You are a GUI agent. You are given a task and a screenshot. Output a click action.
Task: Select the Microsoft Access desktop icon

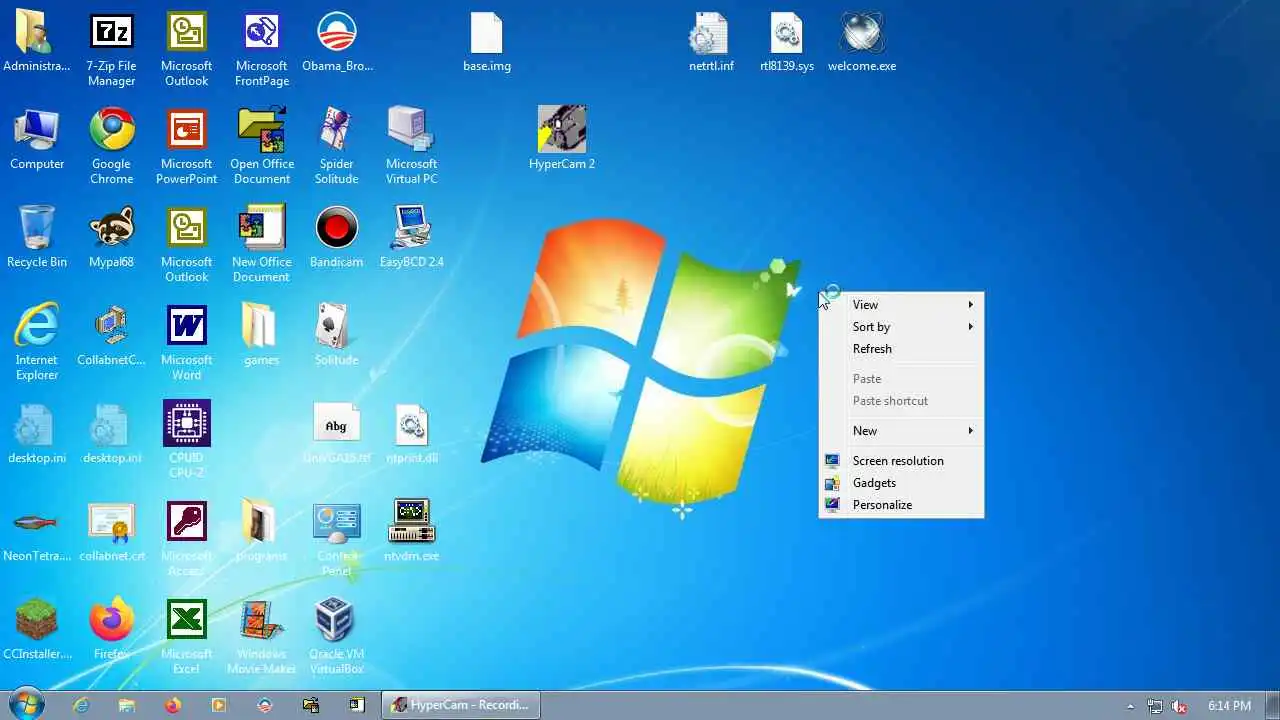[x=187, y=538]
